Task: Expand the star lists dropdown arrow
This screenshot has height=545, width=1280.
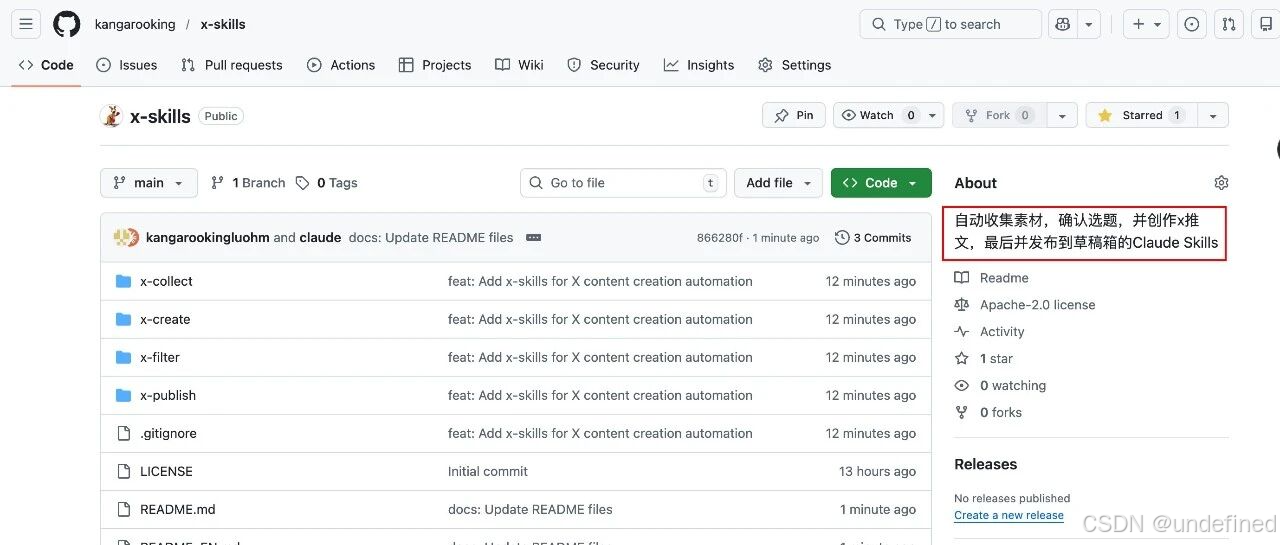Action: click(1212, 115)
